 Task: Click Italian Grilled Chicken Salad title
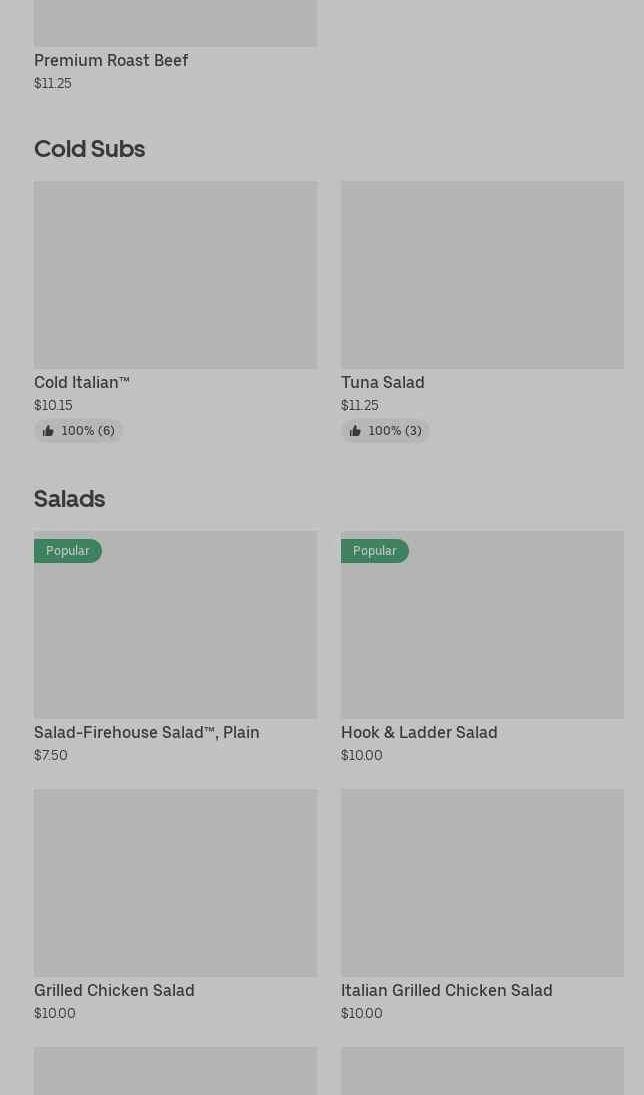tap(446, 990)
